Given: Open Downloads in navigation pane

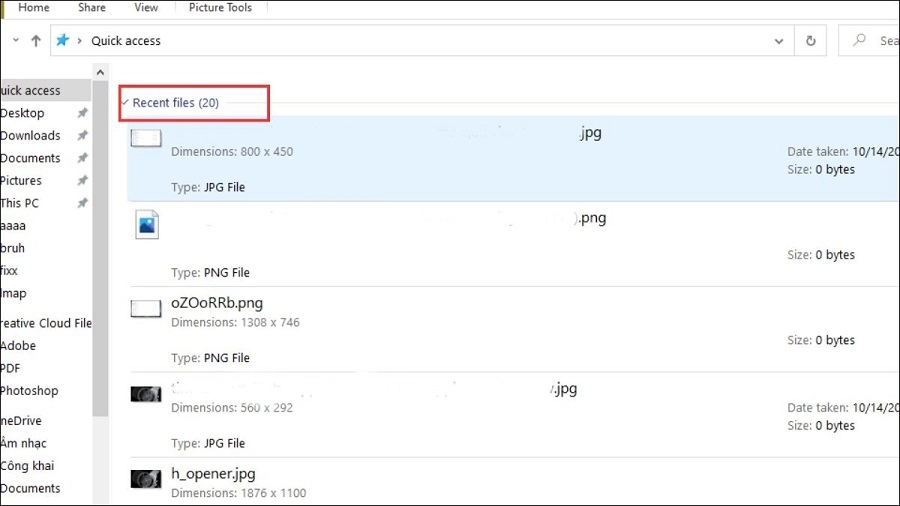Looking at the screenshot, I should [30, 135].
